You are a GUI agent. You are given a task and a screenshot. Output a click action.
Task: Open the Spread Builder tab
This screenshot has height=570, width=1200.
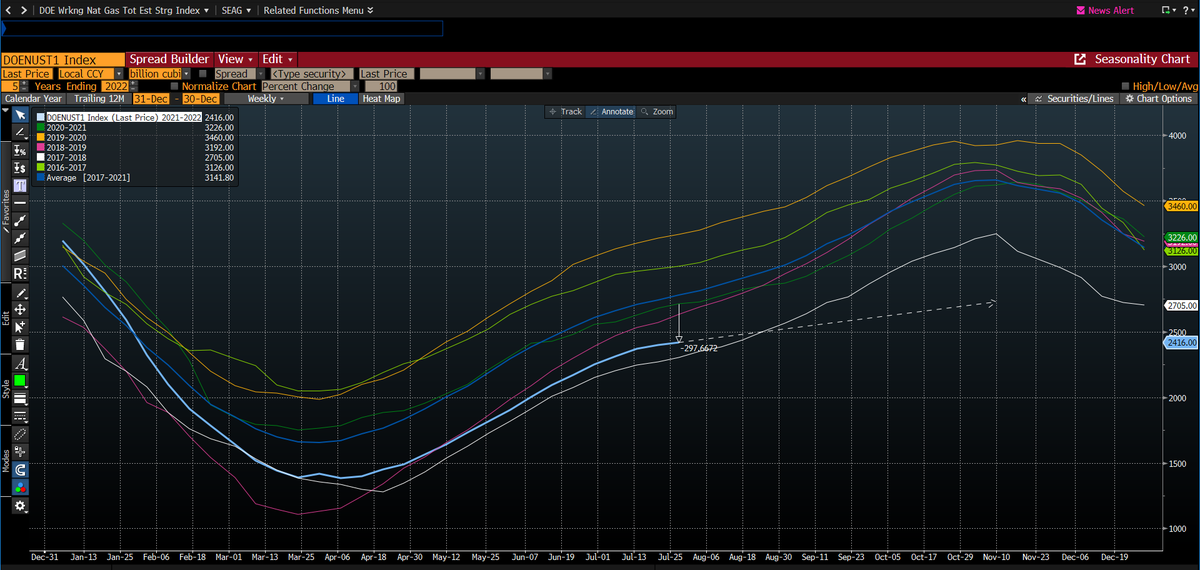(170, 59)
